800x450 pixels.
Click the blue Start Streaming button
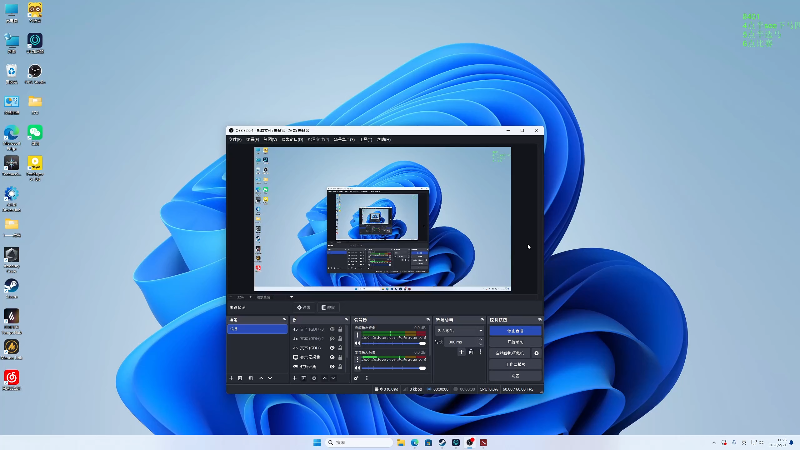(x=515, y=330)
